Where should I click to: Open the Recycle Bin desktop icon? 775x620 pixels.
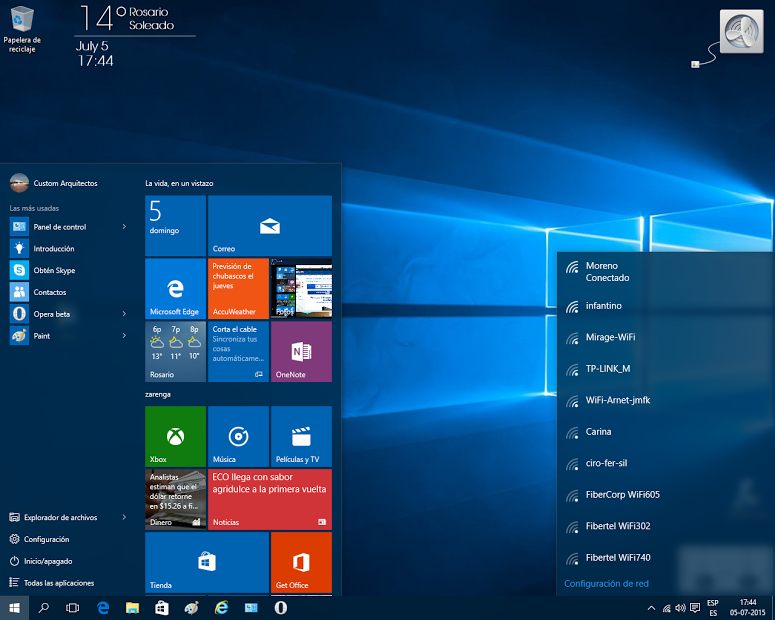[22, 29]
